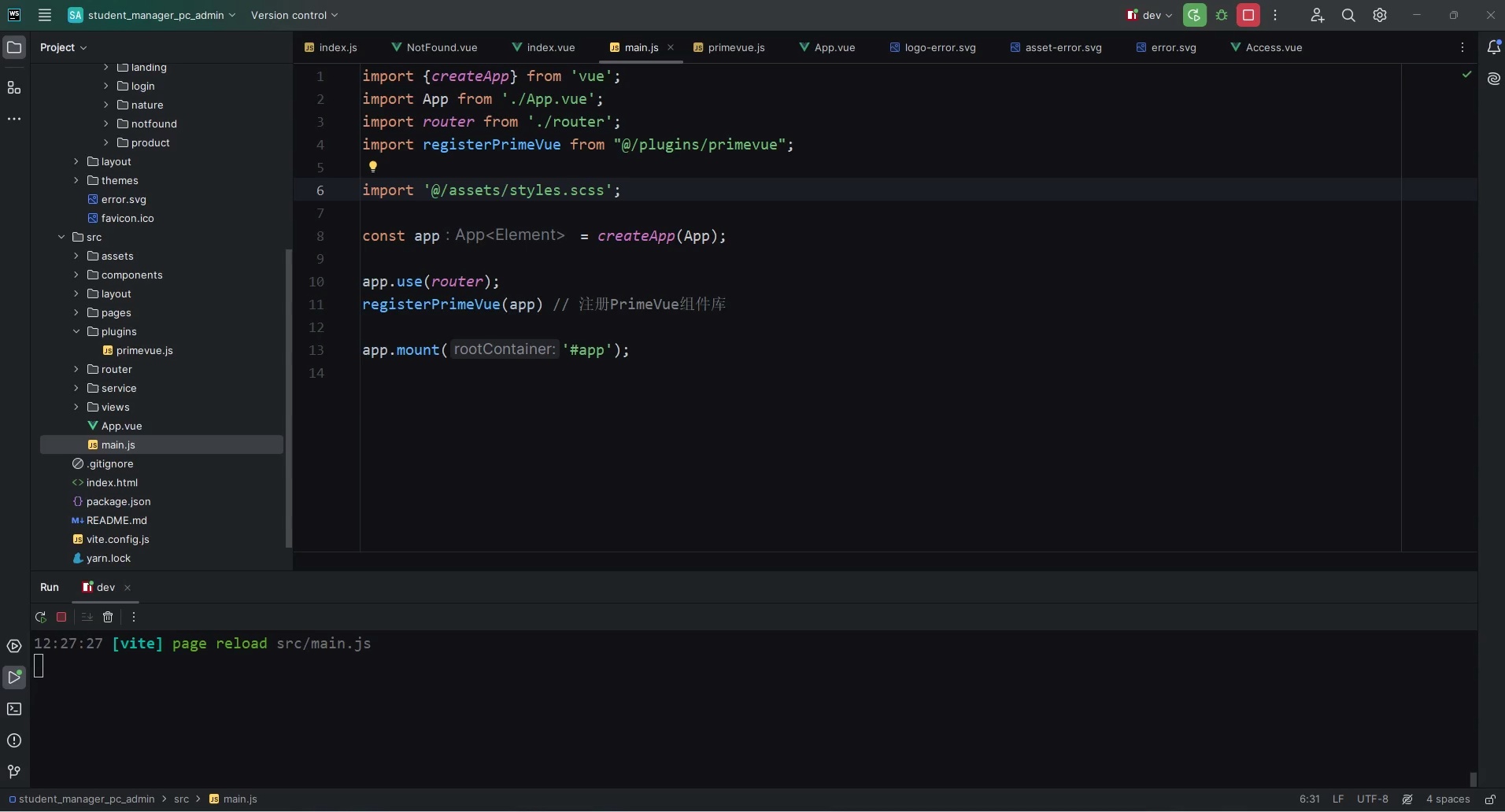1505x812 pixels.
Task: Open the Git version control tool window
Action: [14, 772]
